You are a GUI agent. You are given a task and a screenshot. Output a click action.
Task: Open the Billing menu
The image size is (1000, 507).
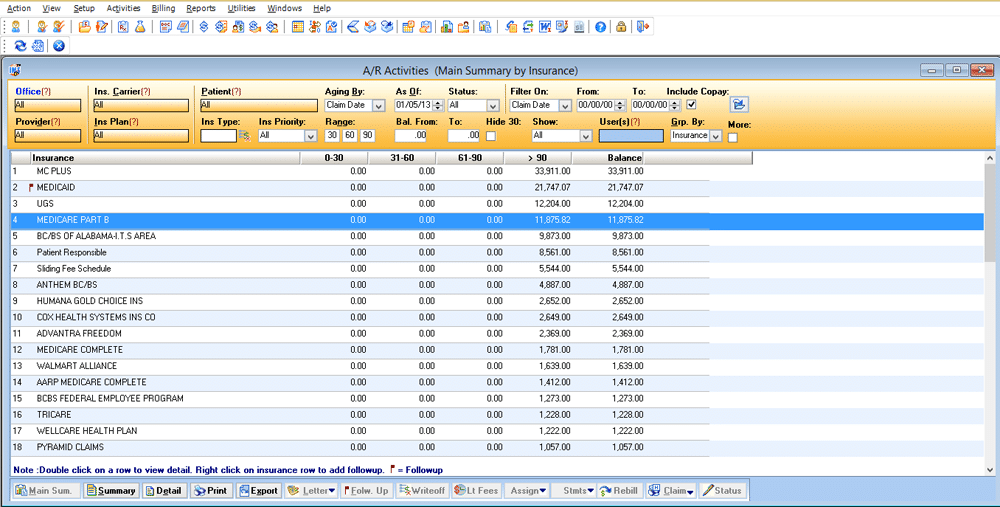coord(163,8)
